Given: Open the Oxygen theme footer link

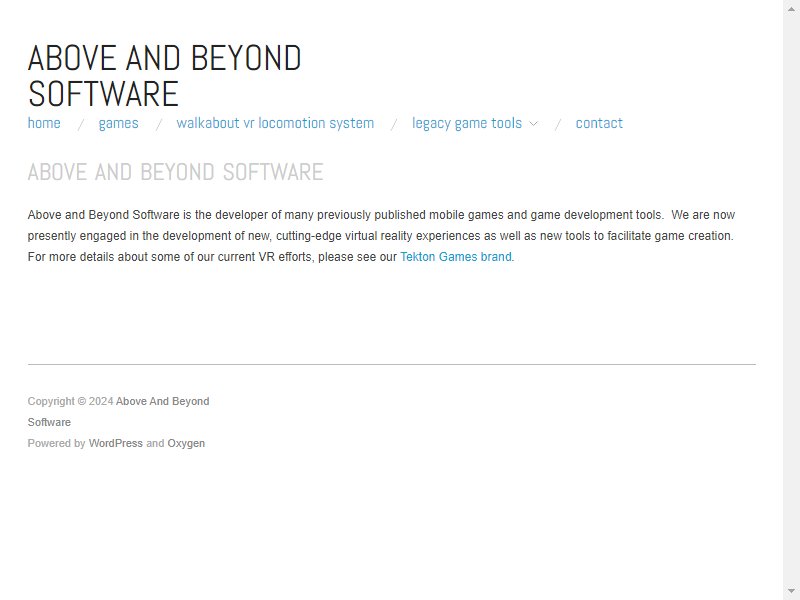Looking at the screenshot, I should point(186,444).
